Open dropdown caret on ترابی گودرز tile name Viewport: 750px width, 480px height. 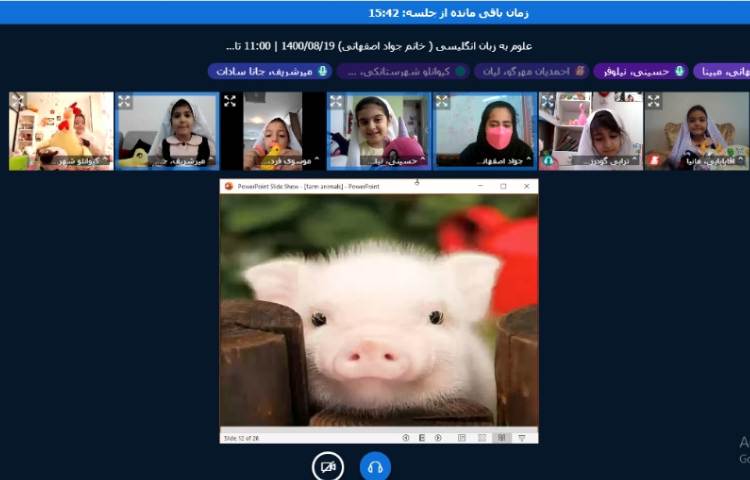pos(635,160)
